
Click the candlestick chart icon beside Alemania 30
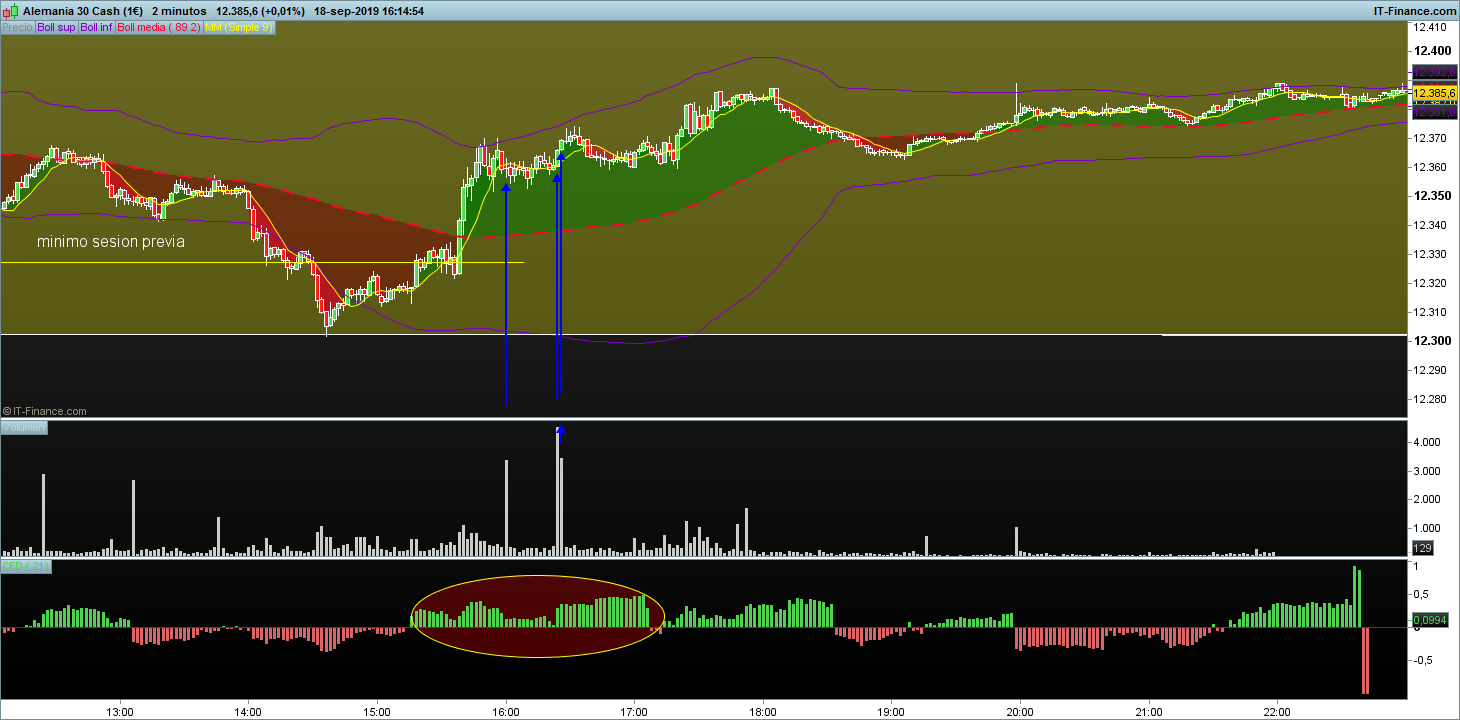(x=10, y=11)
